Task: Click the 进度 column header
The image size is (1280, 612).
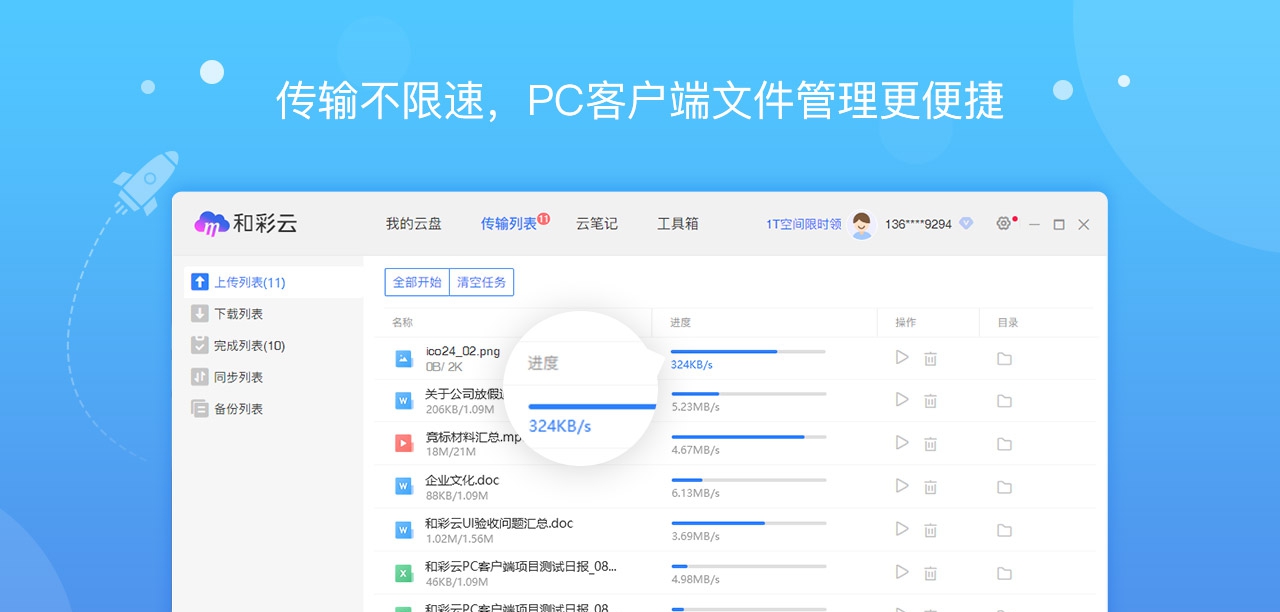Action: (x=680, y=322)
